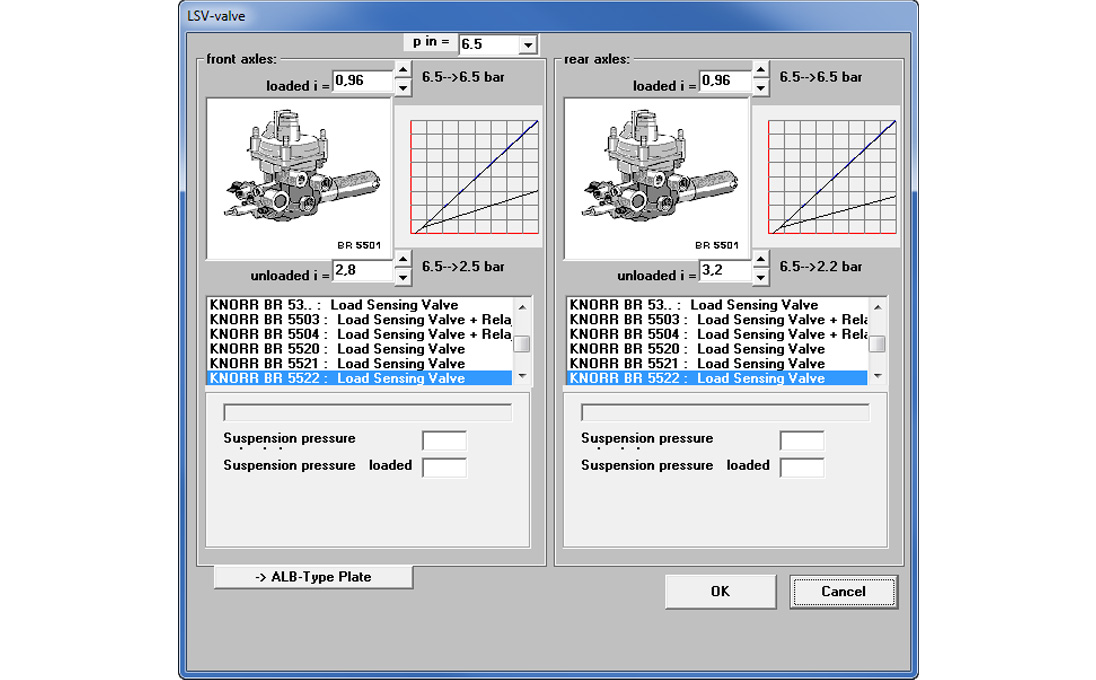Select KNORR BR 5521 in front axles list
This screenshot has height=680, width=1096.
click(x=359, y=363)
